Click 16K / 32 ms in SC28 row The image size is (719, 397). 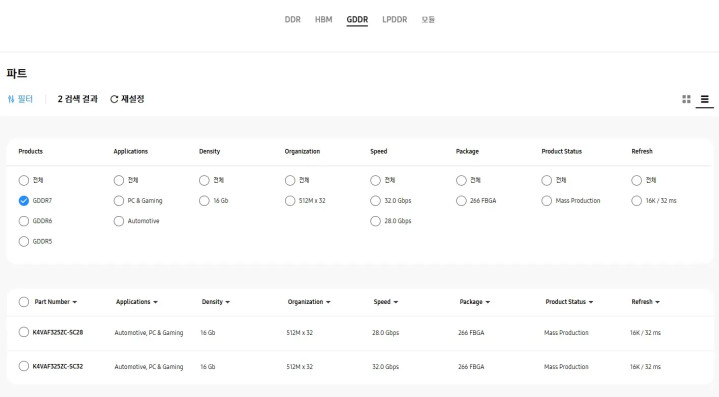pos(645,333)
